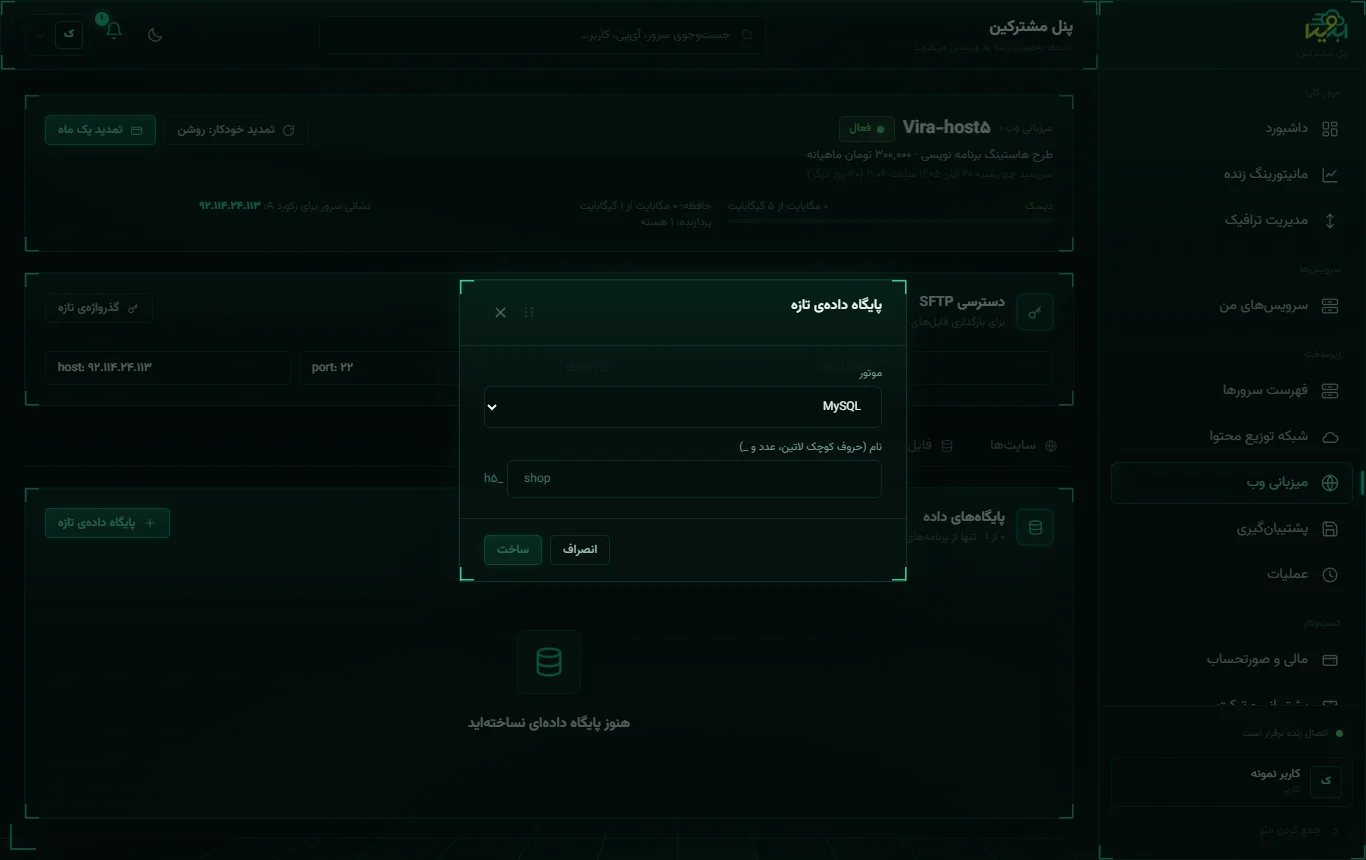Screen dimensions: 1366x860
Task: Open the MySQL engine dropdown
Action: pyautogui.click(x=683, y=407)
